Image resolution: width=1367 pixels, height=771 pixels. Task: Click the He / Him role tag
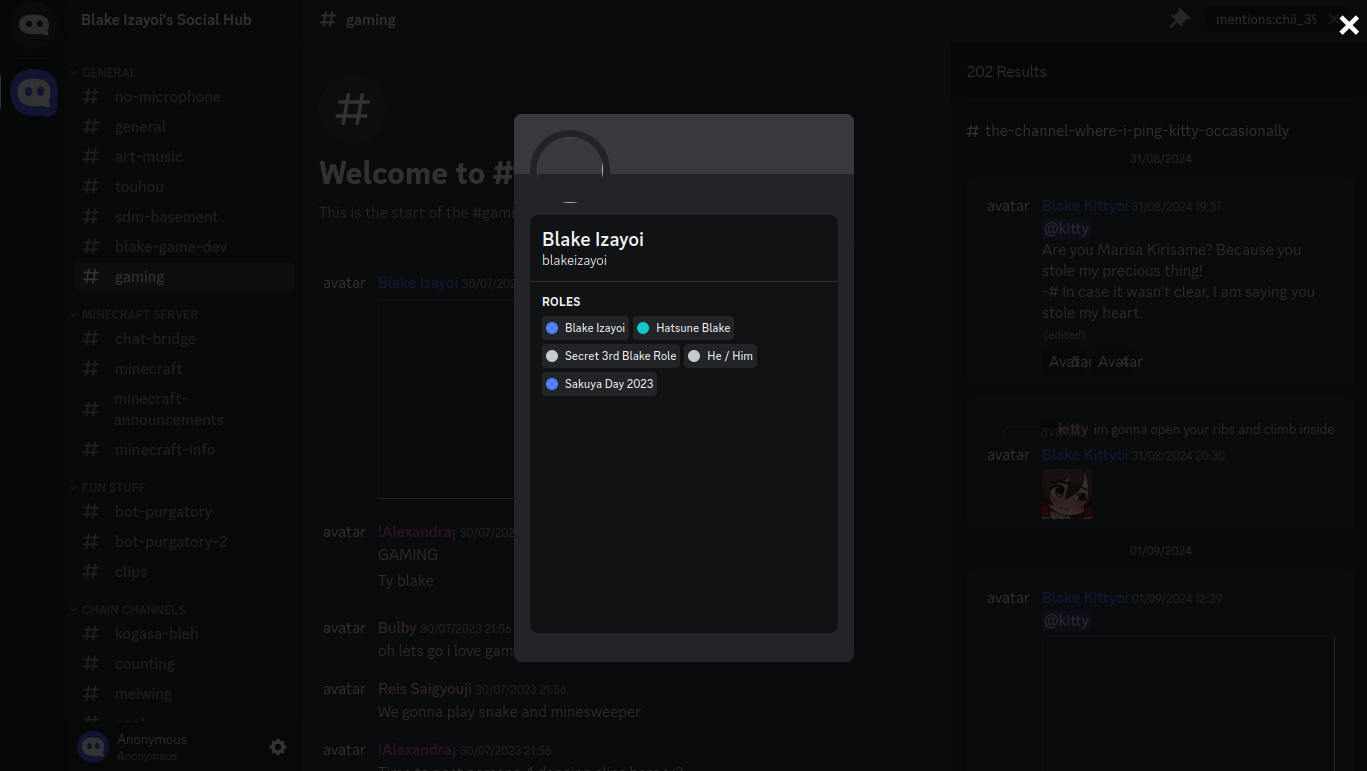(x=720, y=356)
